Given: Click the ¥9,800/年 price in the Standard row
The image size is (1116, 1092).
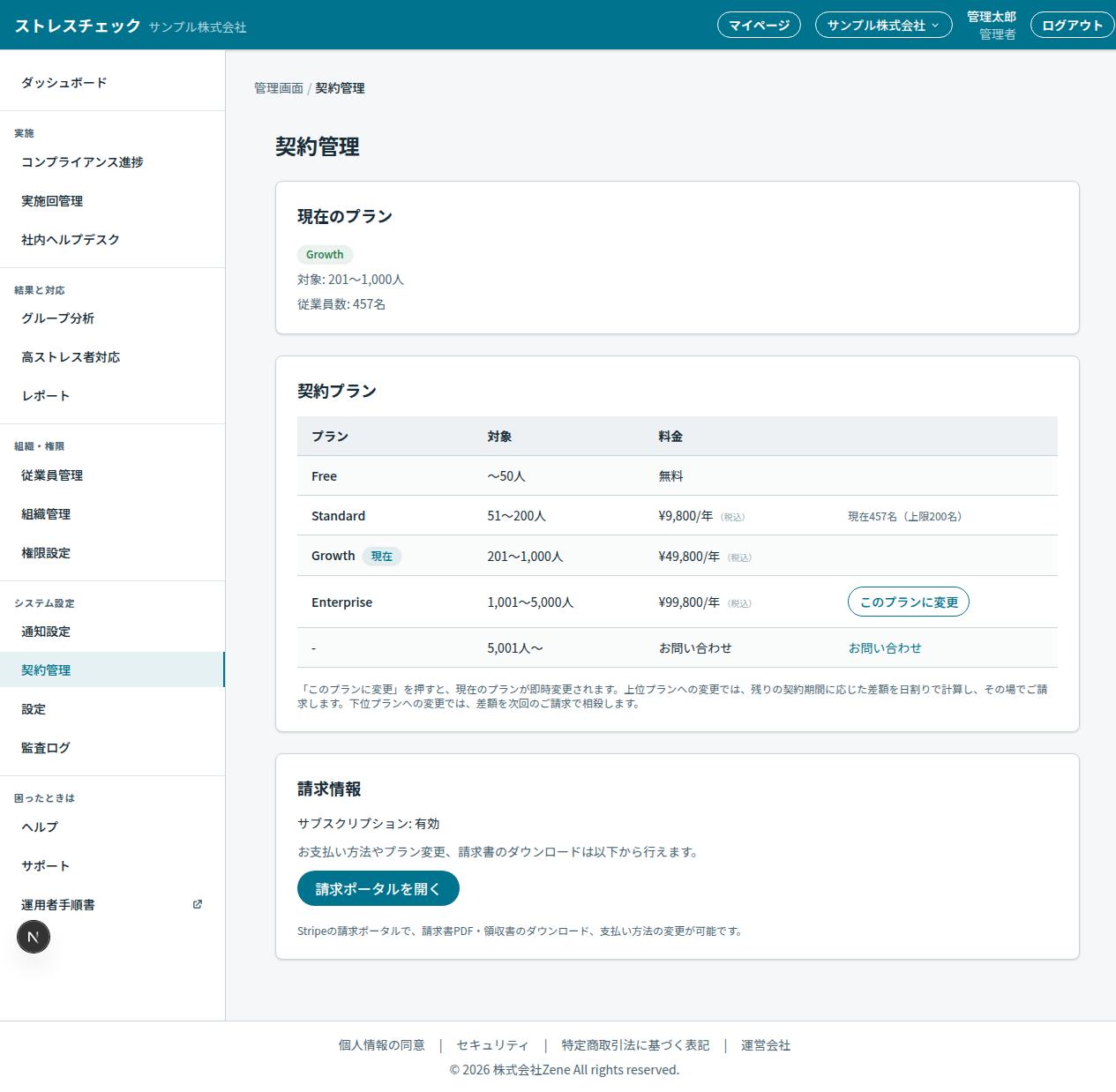Looking at the screenshot, I should (685, 516).
